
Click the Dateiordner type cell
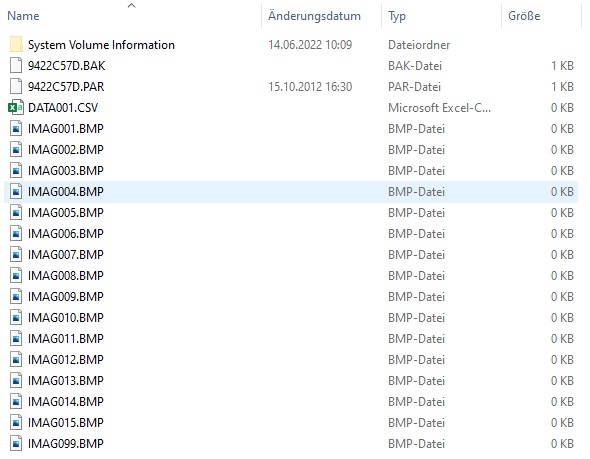pyautogui.click(x=419, y=45)
